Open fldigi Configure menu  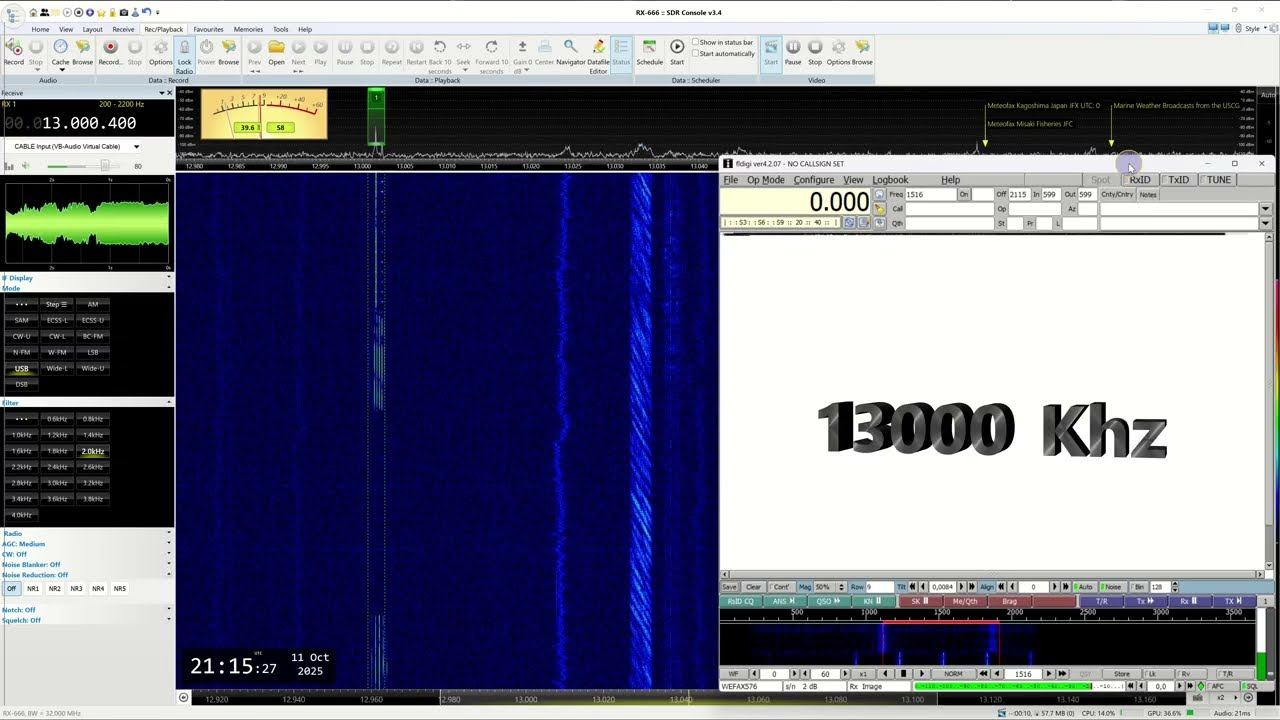pos(813,180)
